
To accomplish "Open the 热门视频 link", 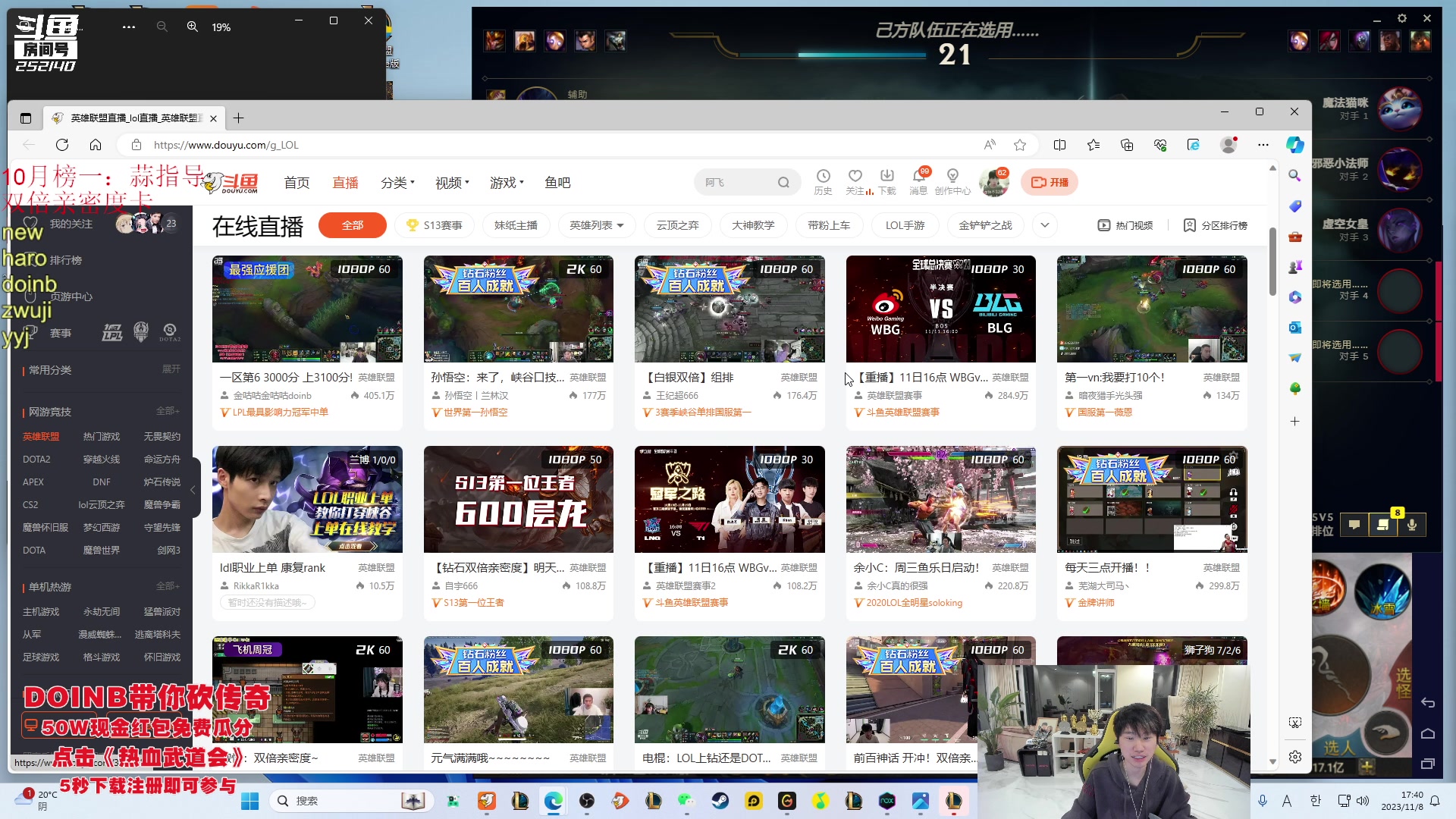I will pos(1125,225).
